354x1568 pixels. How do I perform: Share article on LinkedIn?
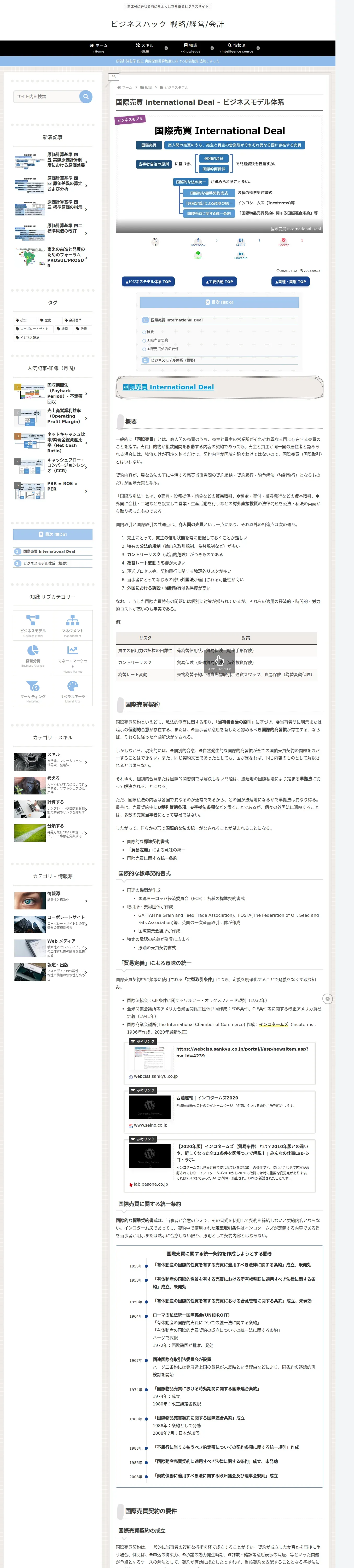[241, 255]
